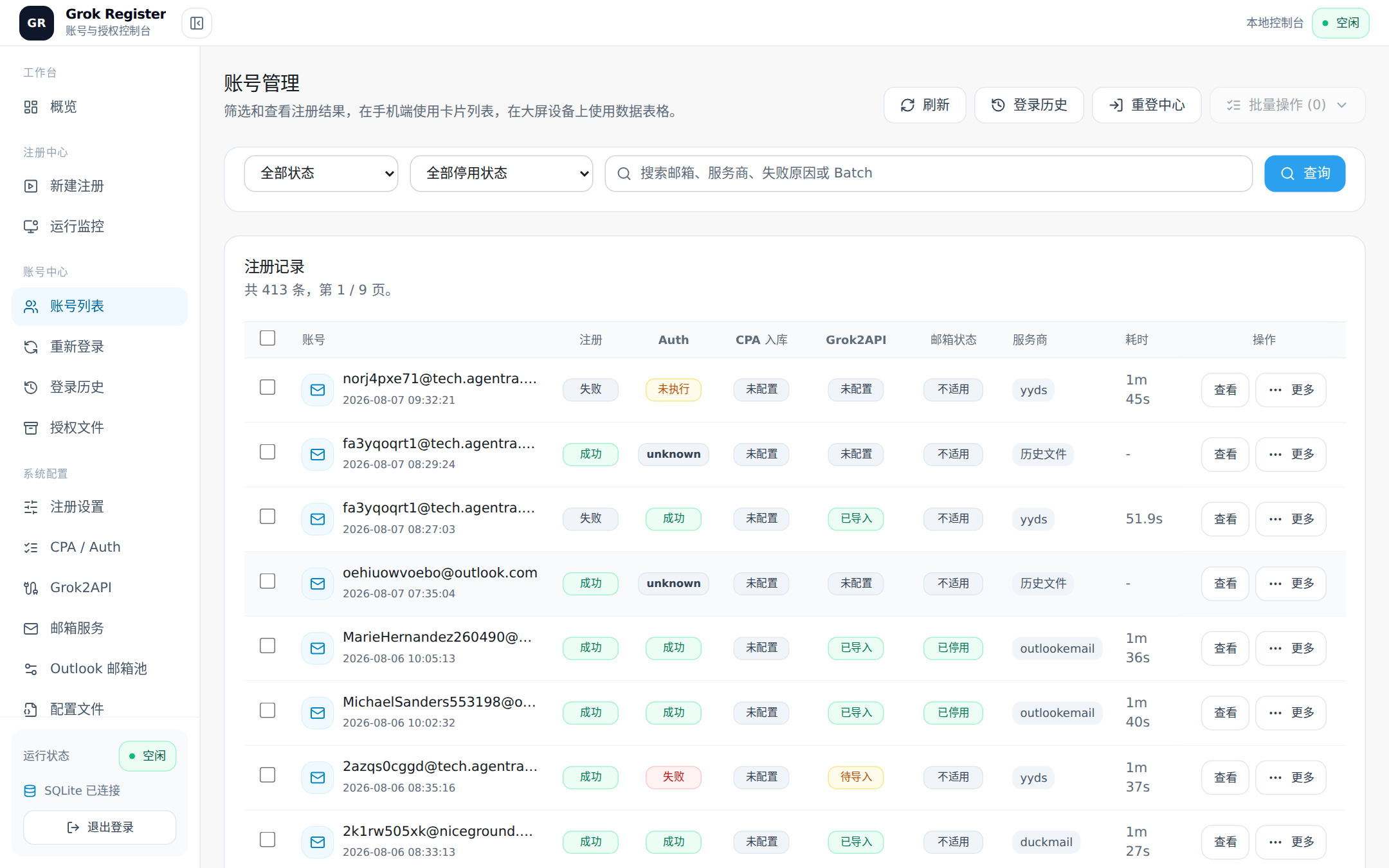
Task: Open 登录历史 from the top toolbar
Action: coord(1029,105)
